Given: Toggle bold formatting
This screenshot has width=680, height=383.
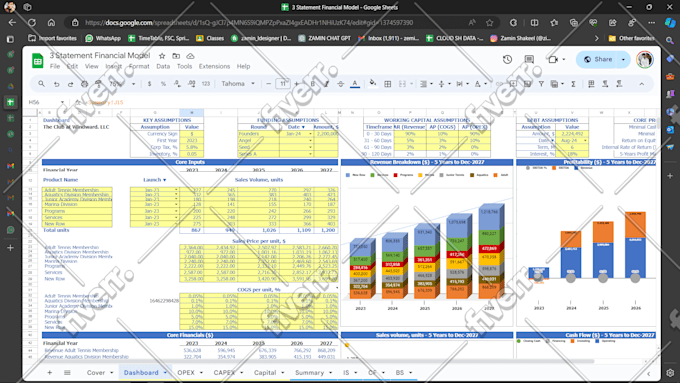Looking at the screenshot, I should 313,84.
